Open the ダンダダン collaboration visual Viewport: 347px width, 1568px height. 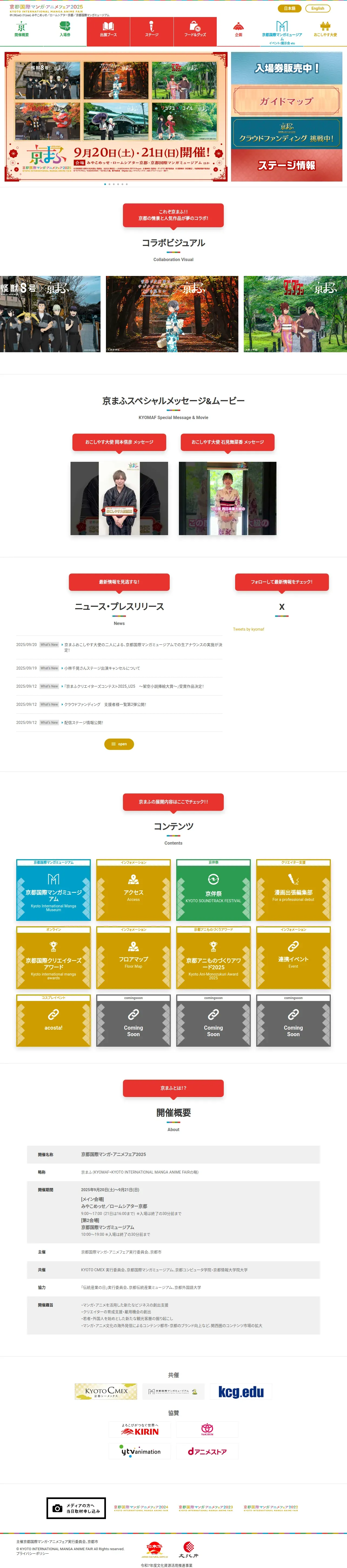coord(295,314)
